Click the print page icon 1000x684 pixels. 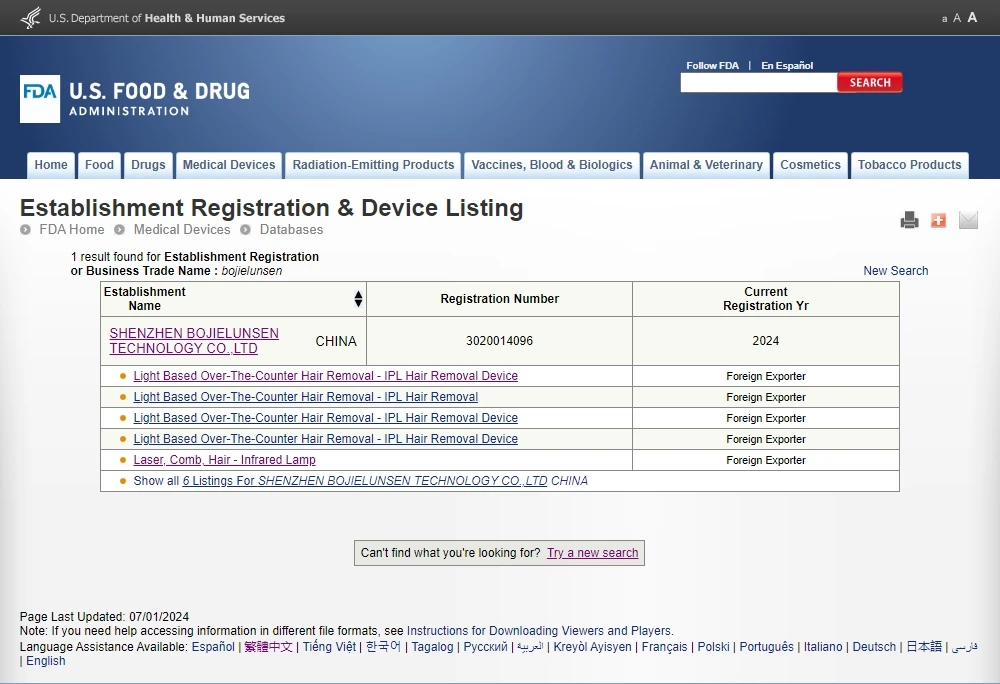pyautogui.click(x=909, y=220)
